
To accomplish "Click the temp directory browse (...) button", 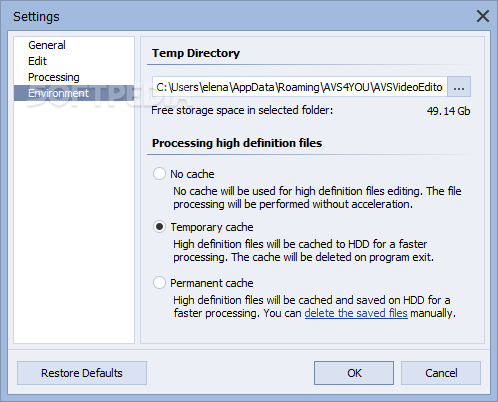I will 459,87.
